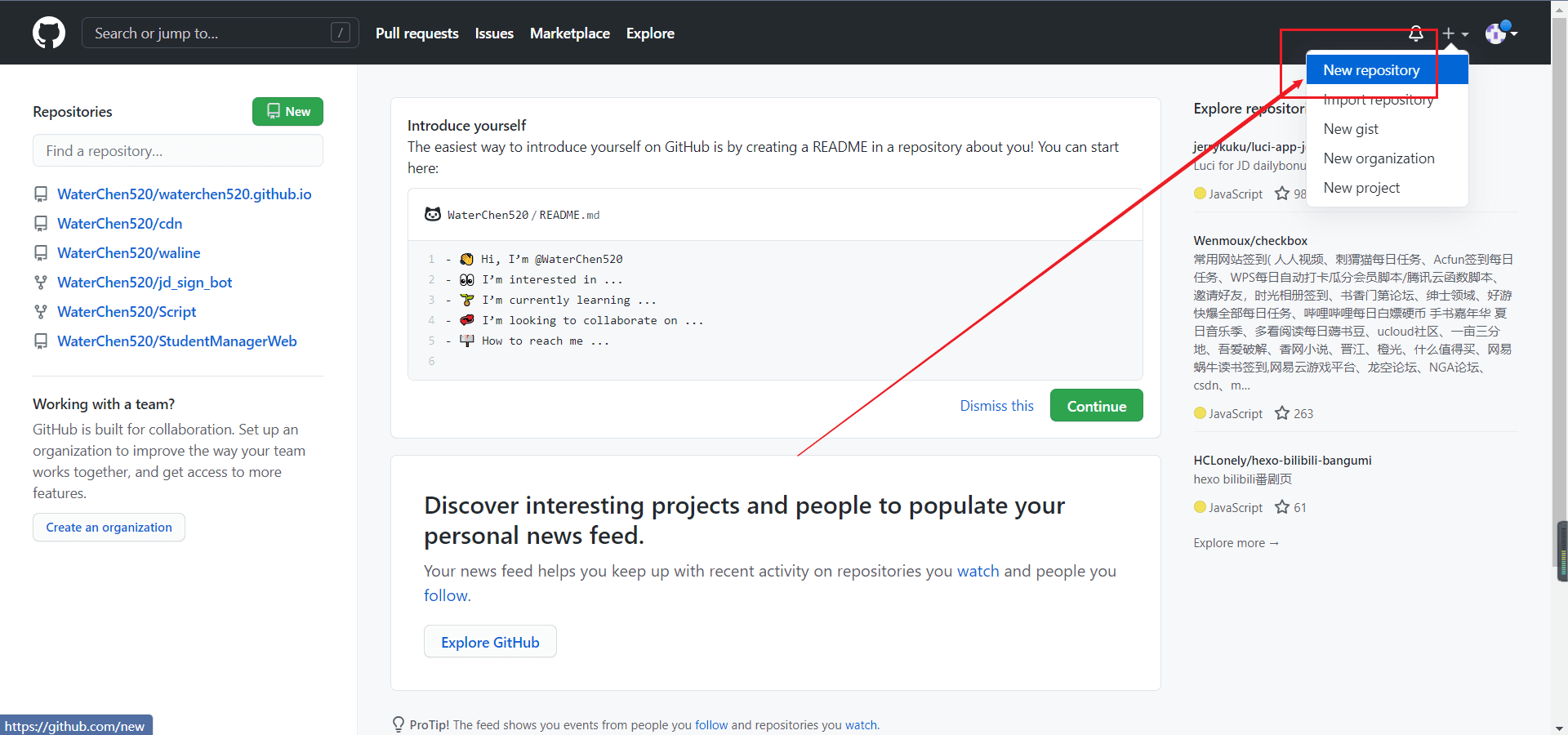The image size is (1568, 735).
Task: Click repo icon beside waterchen520.github.io
Action: tap(41, 194)
